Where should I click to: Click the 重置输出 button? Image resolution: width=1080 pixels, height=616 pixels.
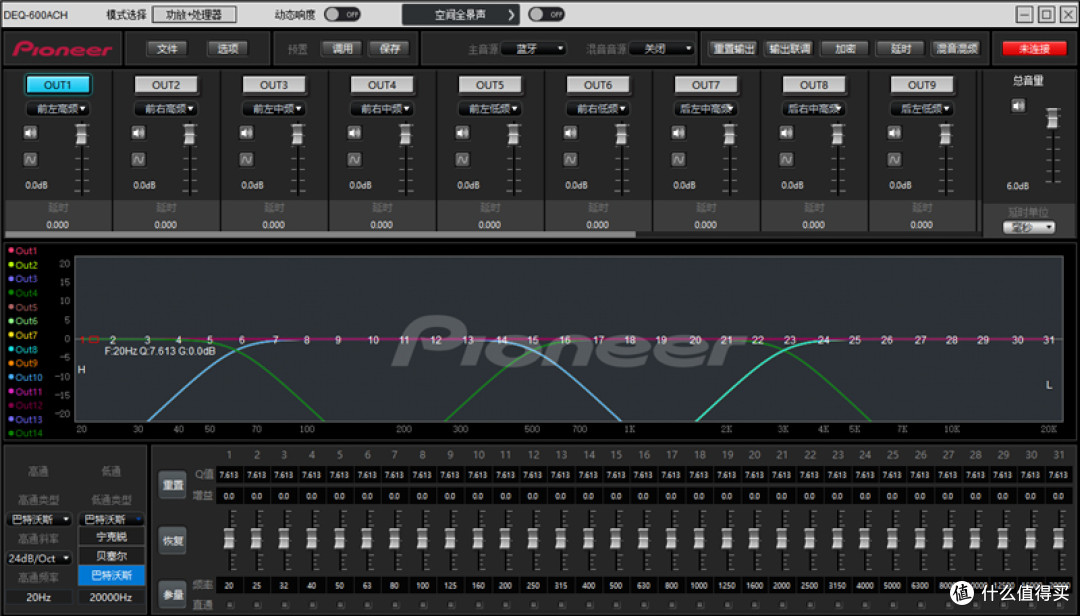click(x=734, y=49)
